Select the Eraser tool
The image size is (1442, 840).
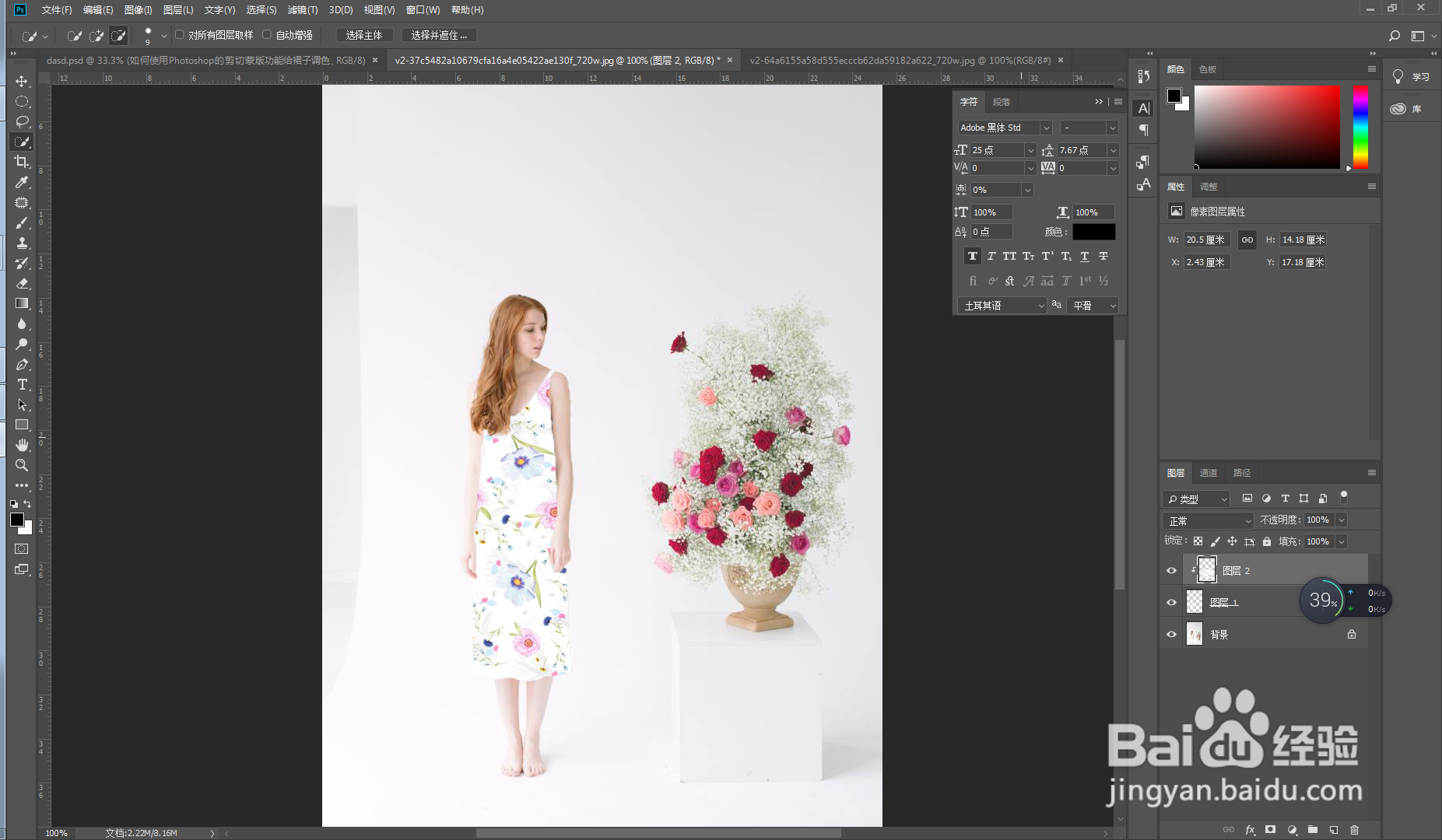click(x=22, y=283)
